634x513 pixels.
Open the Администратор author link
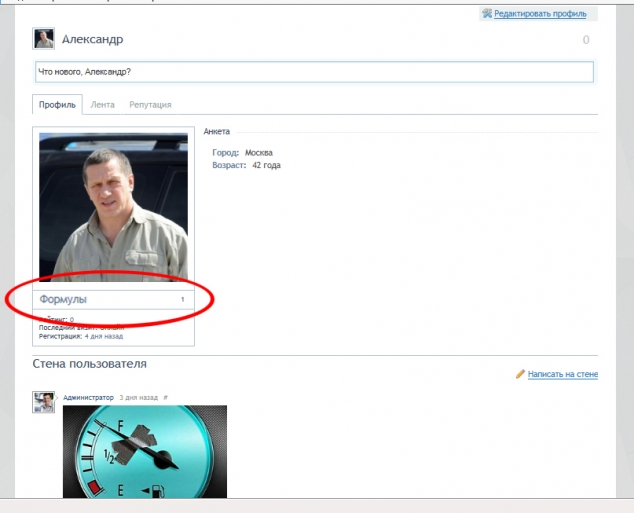[x=88, y=398]
